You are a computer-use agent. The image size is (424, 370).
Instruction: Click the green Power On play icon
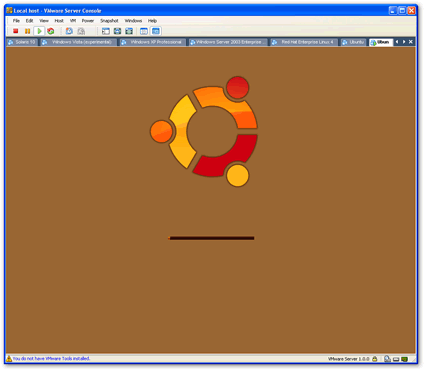[39, 31]
